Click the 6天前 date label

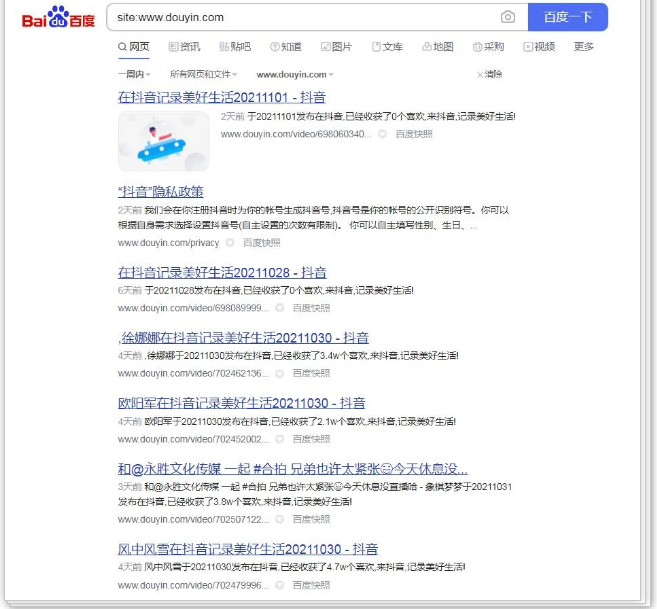(130, 290)
